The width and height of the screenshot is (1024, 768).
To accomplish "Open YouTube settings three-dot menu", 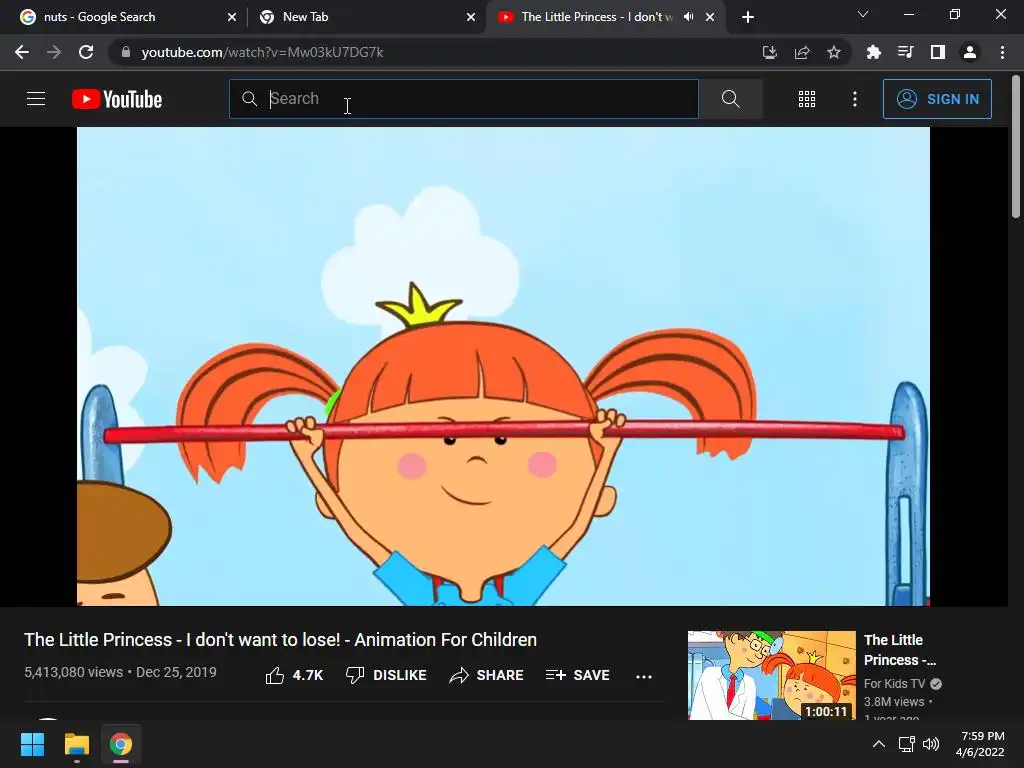I will [854, 99].
